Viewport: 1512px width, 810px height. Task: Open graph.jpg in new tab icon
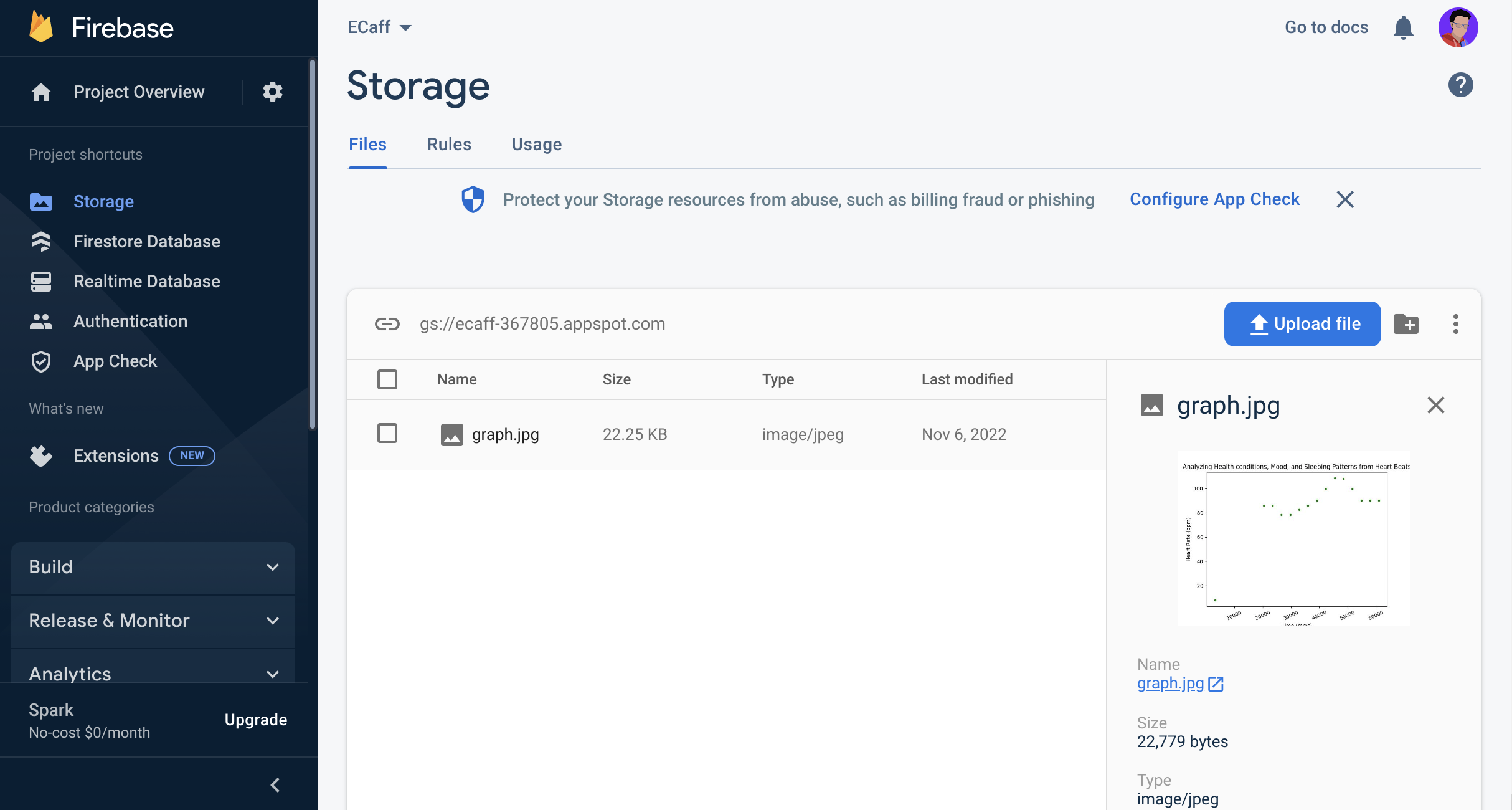point(1216,684)
